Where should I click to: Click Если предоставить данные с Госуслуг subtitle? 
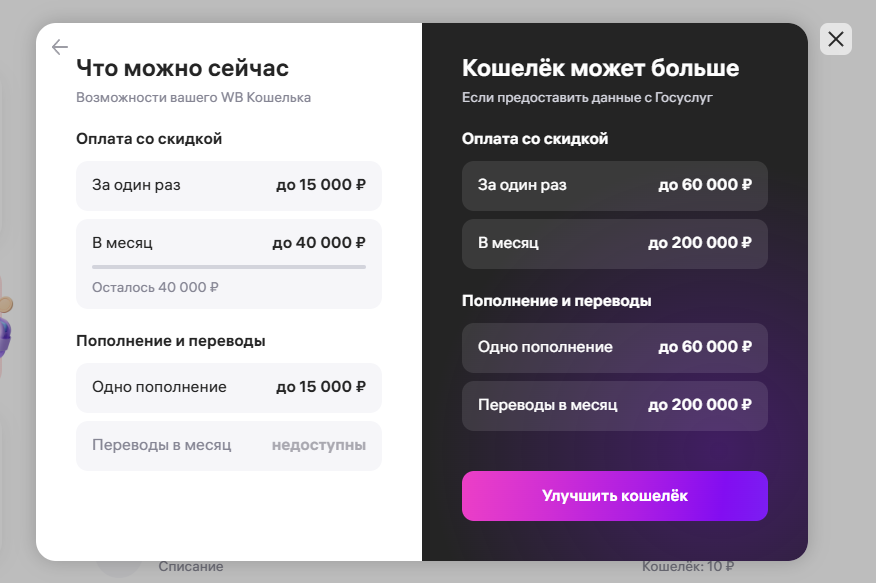[x=587, y=98]
